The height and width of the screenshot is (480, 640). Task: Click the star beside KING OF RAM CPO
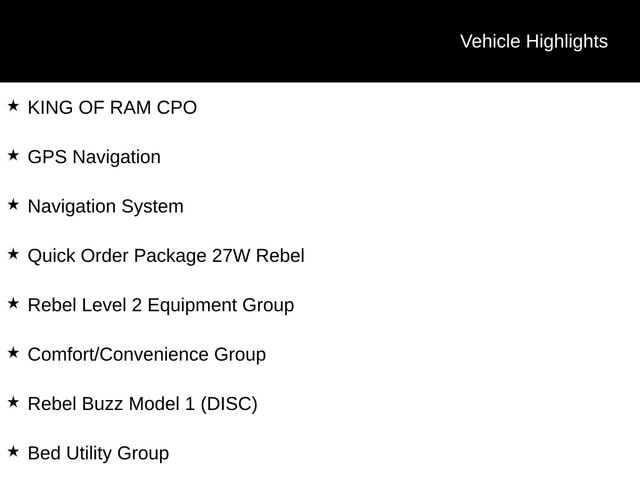13,106
